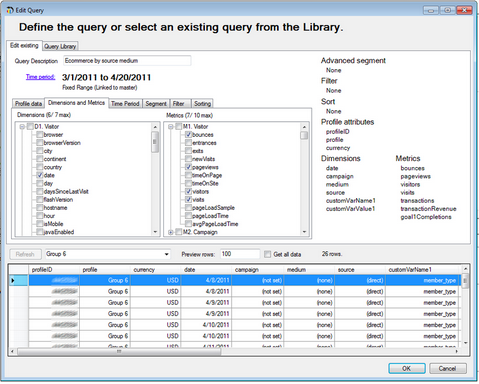Select the D1. Visitor tree item label

tap(47, 127)
